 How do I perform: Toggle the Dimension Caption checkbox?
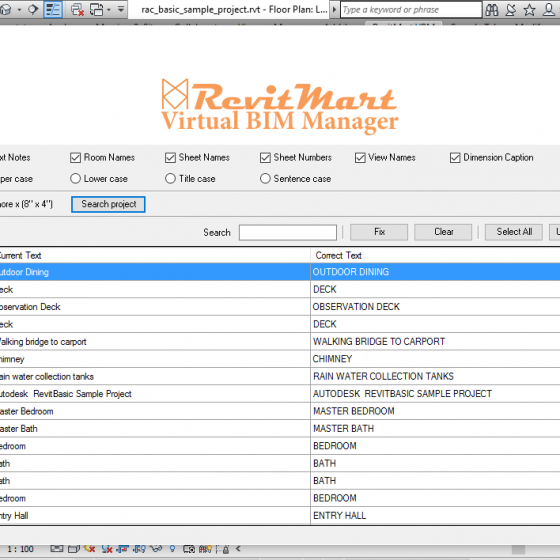(x=455, y=158)
